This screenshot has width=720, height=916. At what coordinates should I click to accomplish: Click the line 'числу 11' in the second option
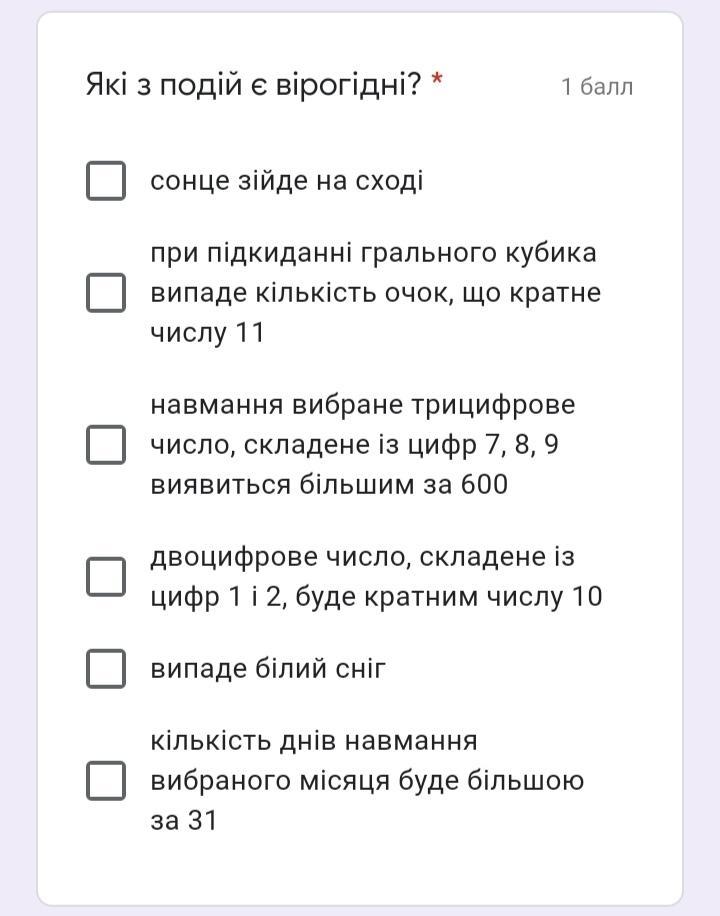(207, 333)
